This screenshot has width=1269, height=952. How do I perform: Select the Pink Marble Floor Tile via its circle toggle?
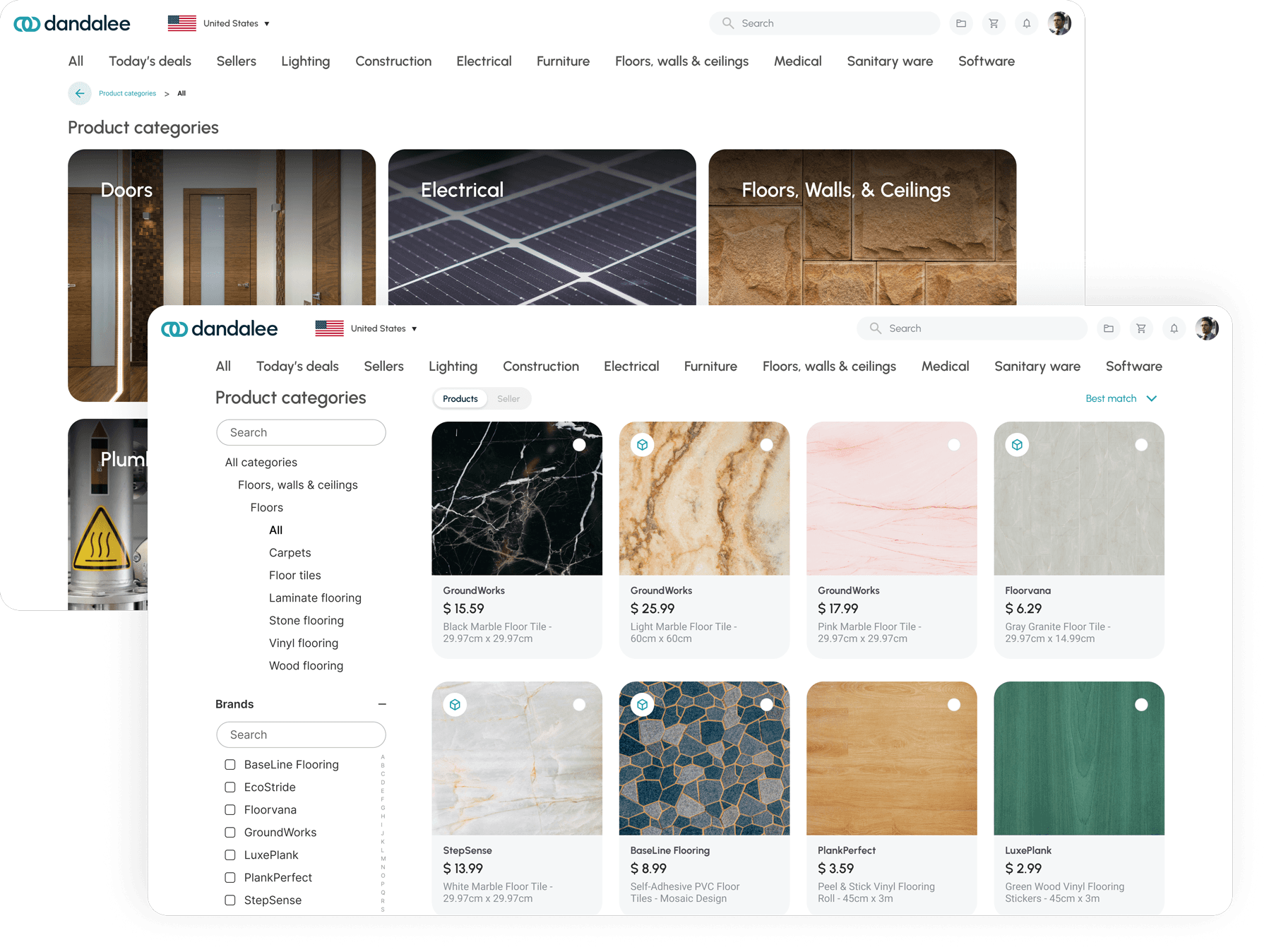coord(953,445)
